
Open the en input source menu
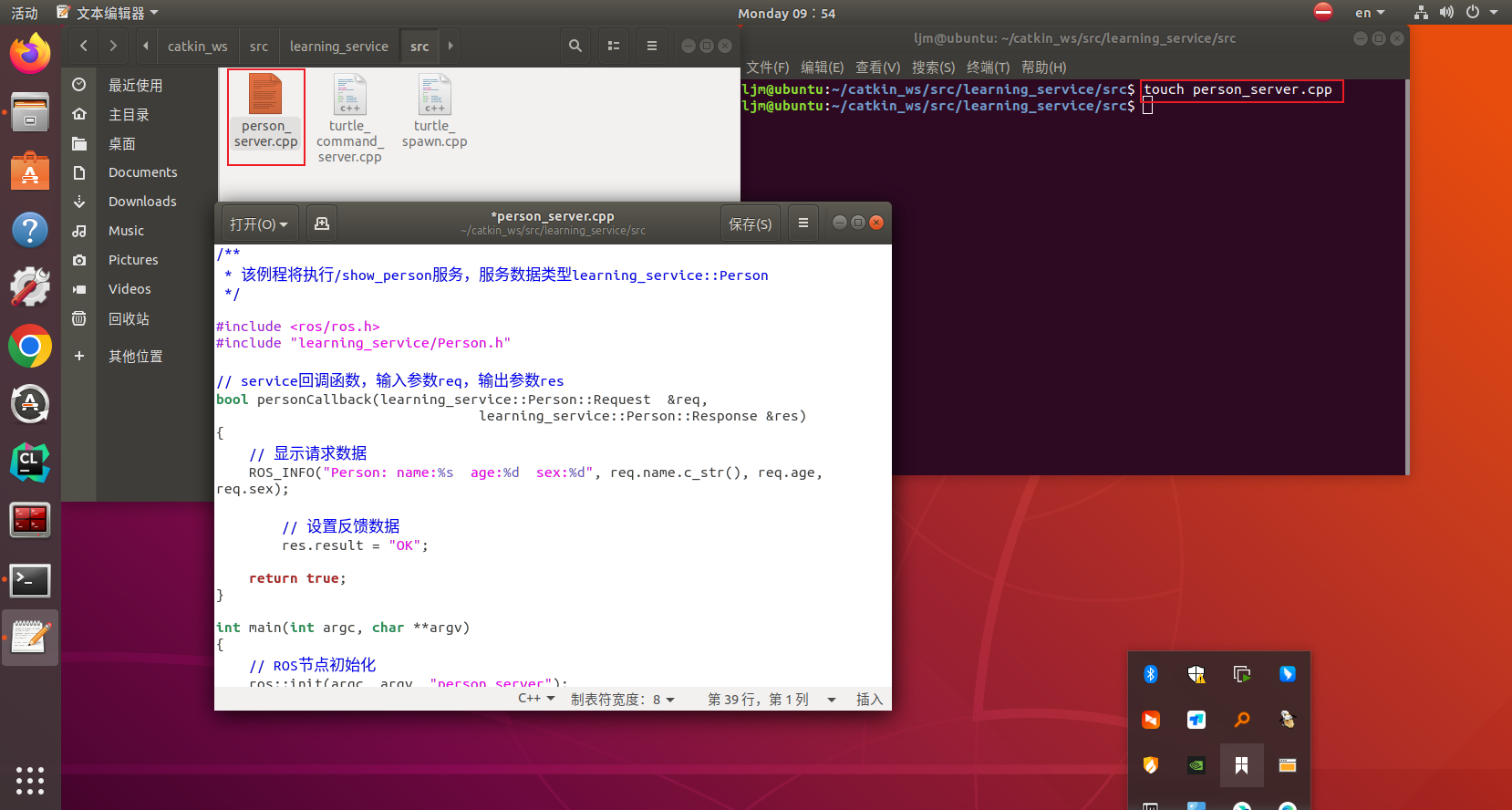(1370, 13)
